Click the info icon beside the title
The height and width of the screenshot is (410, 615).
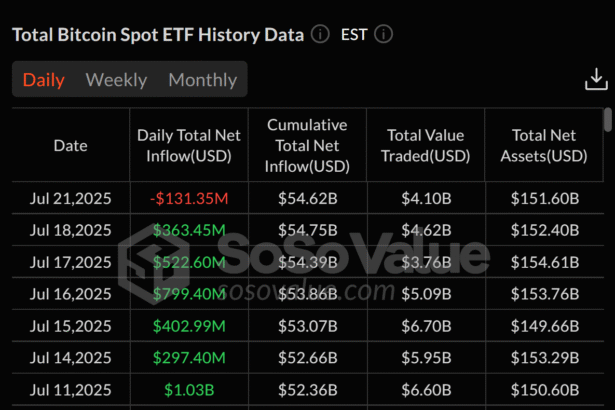tap(320, 34)
